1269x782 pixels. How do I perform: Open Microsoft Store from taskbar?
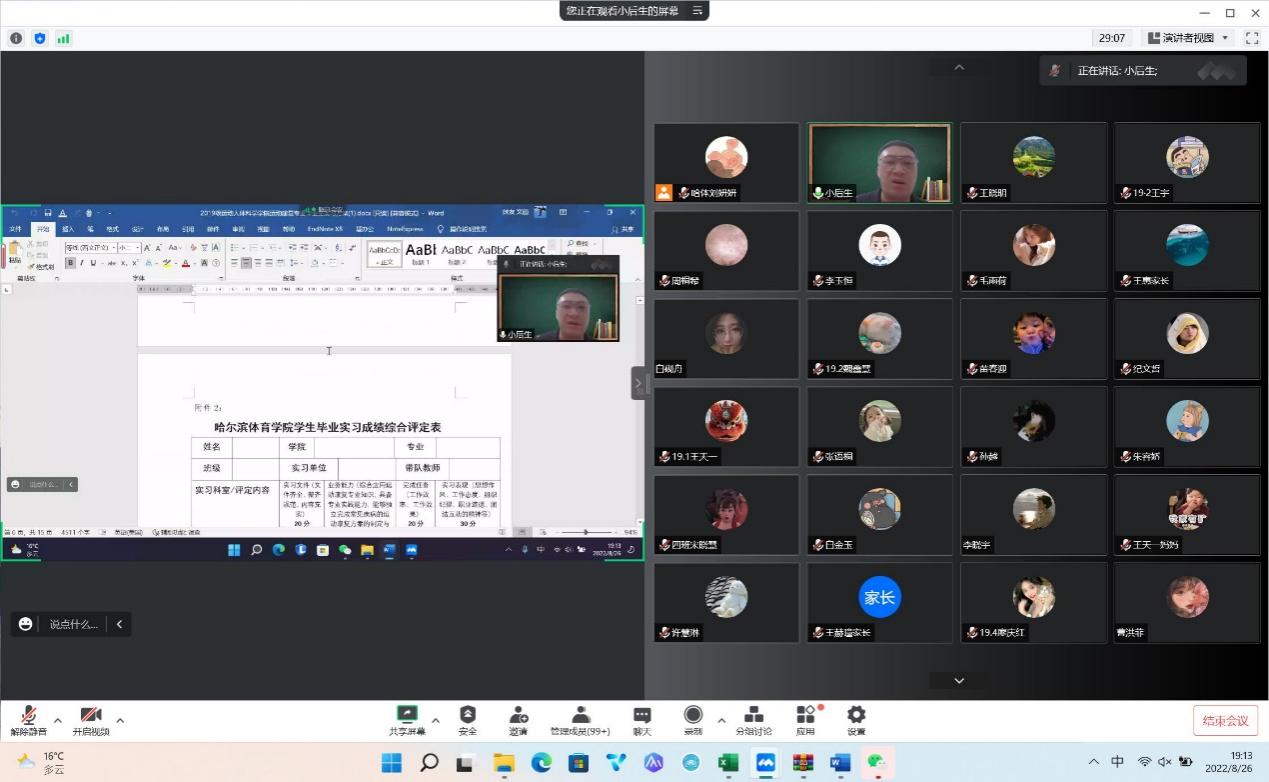[578, 763]
